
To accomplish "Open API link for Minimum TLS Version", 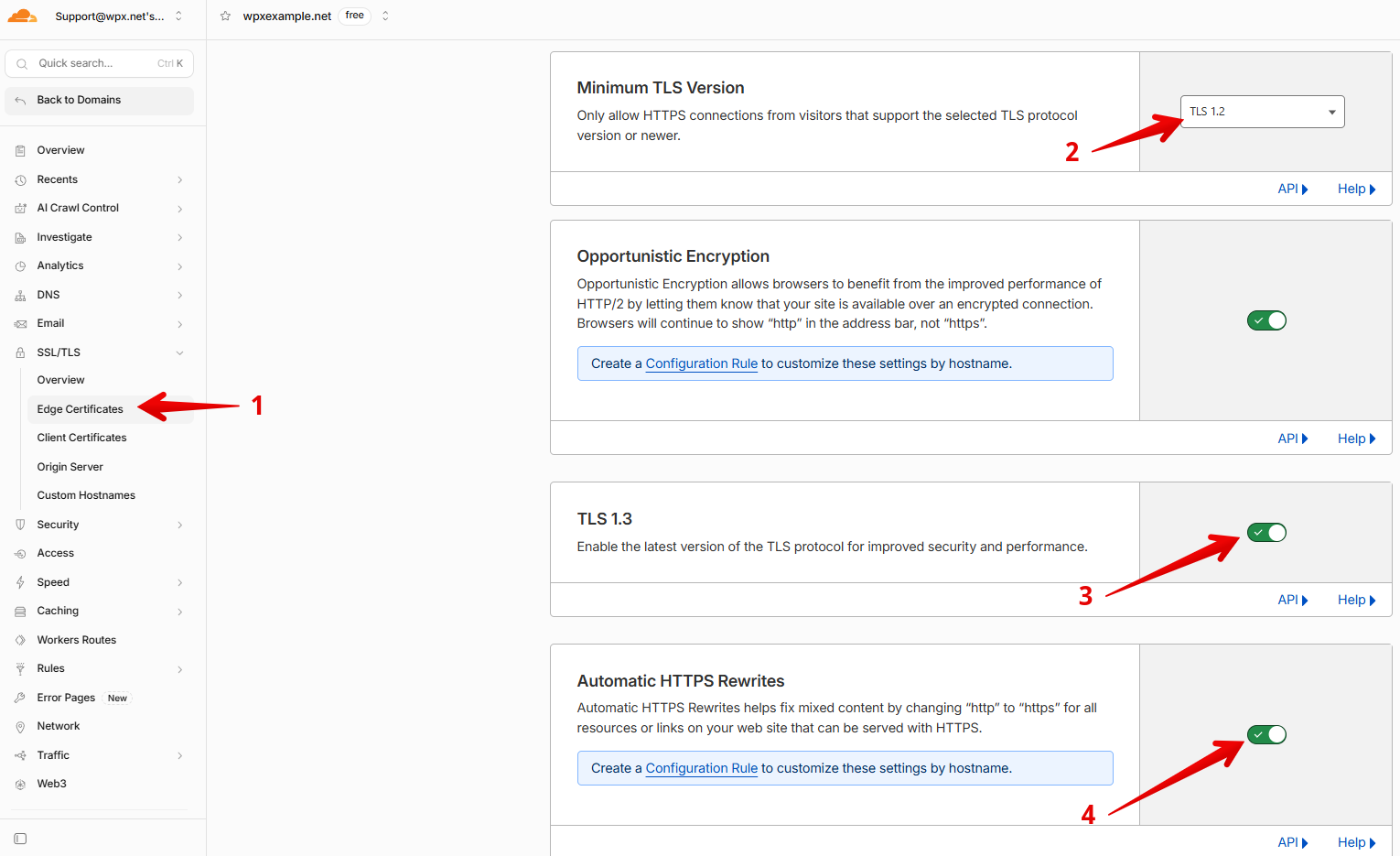I will [1293, 189].
